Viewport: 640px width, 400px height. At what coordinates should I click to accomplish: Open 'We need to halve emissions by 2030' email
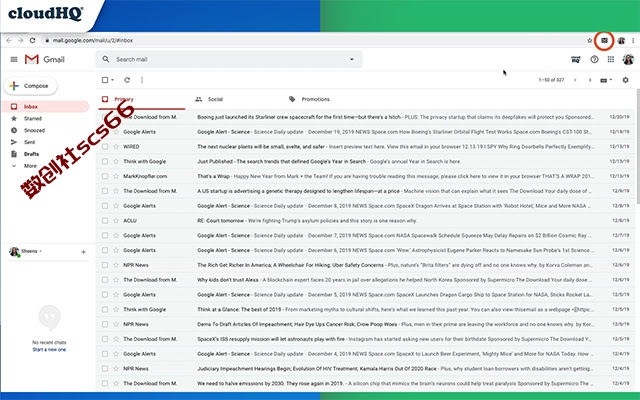tap(366, 383)
